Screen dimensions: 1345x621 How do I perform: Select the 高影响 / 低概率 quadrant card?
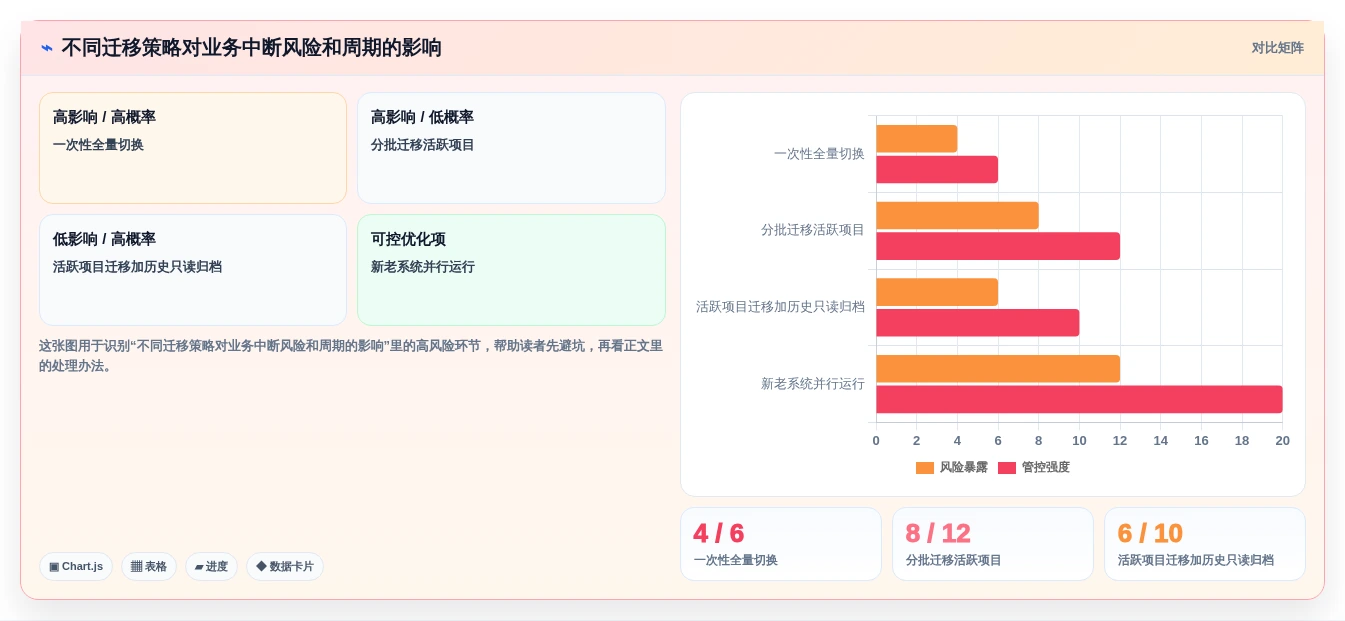tap(511, 148)
